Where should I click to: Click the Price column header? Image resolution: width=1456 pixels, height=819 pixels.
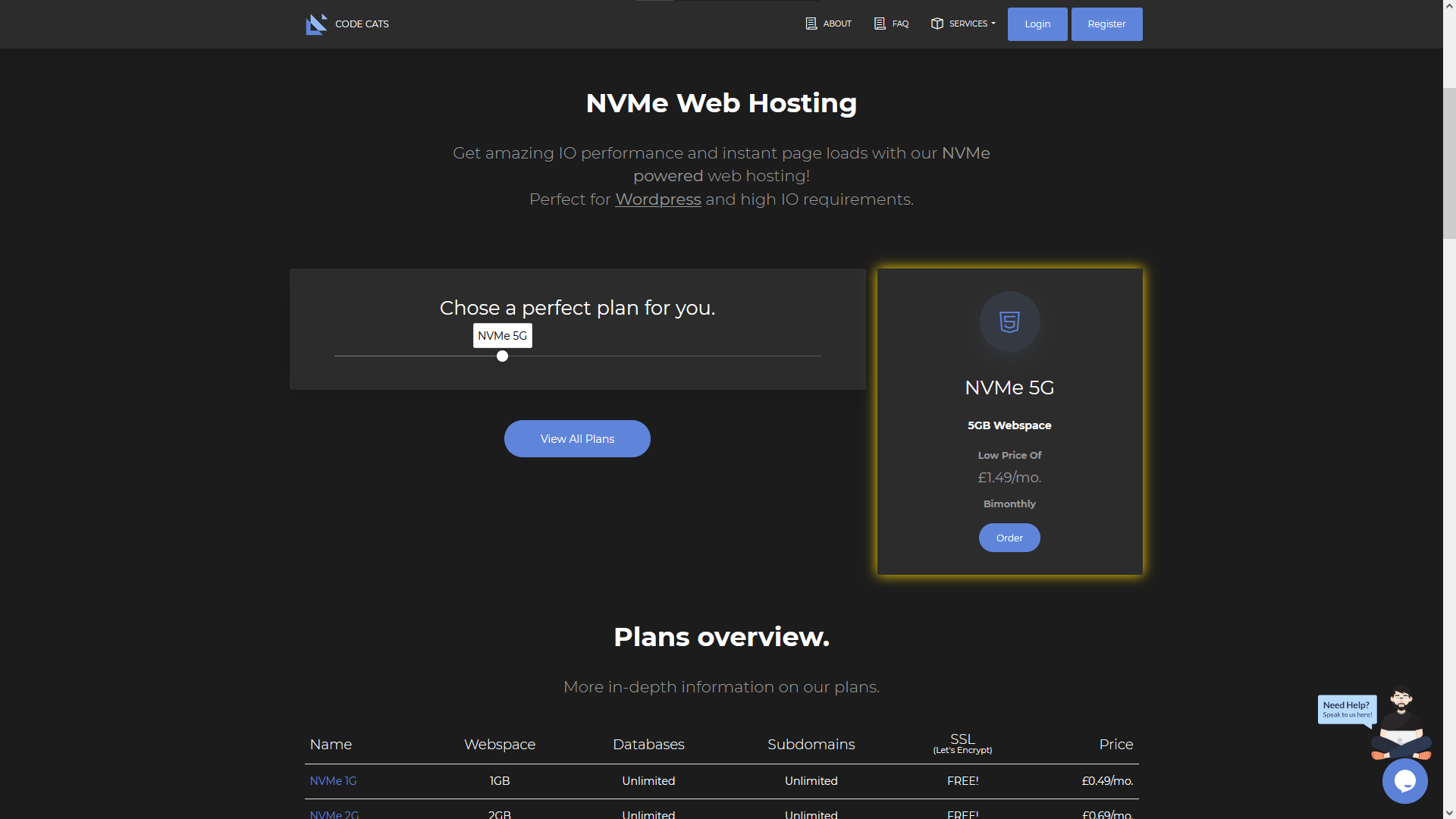pyautogui.click(x=1116, y=745)
